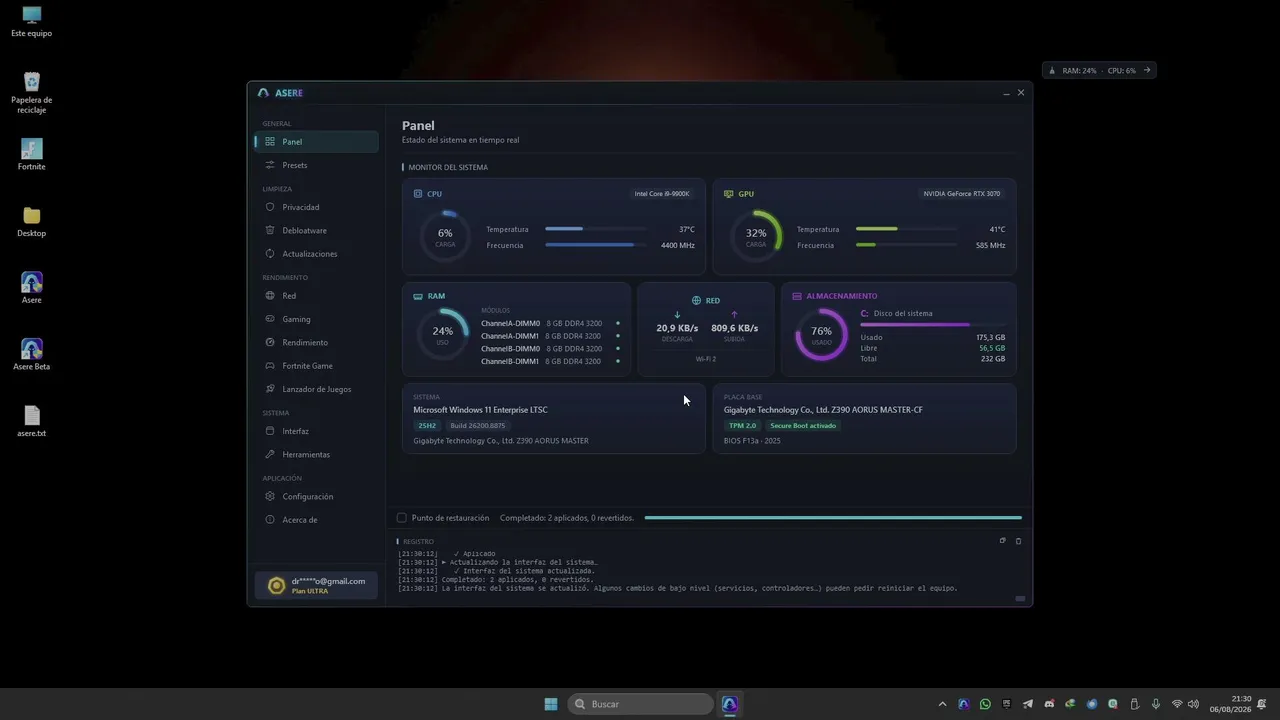Click the ChannelA-DIMM0 memory module row
This screenshot has width=1280, height=720.
pyautogui.click(x=551, y=324)
